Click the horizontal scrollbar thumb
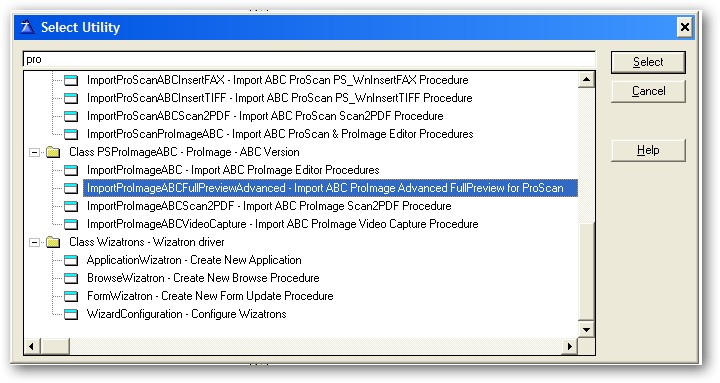The width and height of the screenshot is (720, 383). pyautogui.click(x=55, y=347)
